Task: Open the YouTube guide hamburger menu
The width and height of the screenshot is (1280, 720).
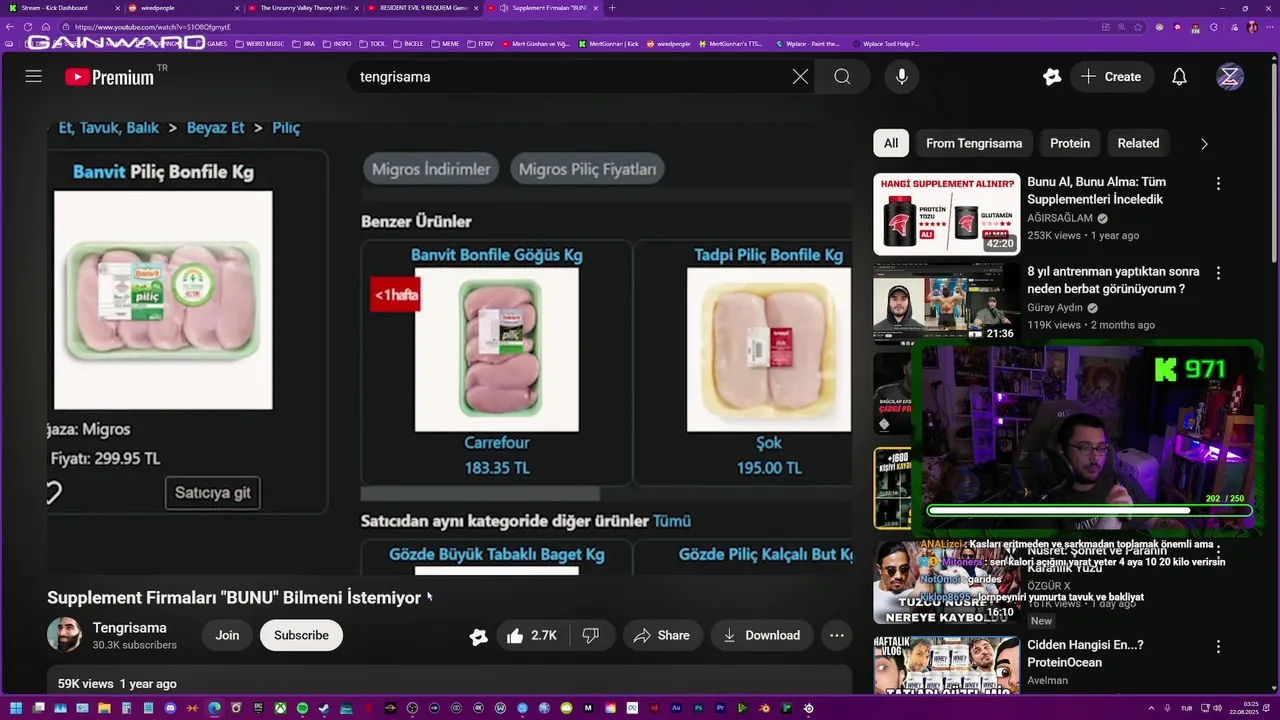Action: tap(33, 77)
